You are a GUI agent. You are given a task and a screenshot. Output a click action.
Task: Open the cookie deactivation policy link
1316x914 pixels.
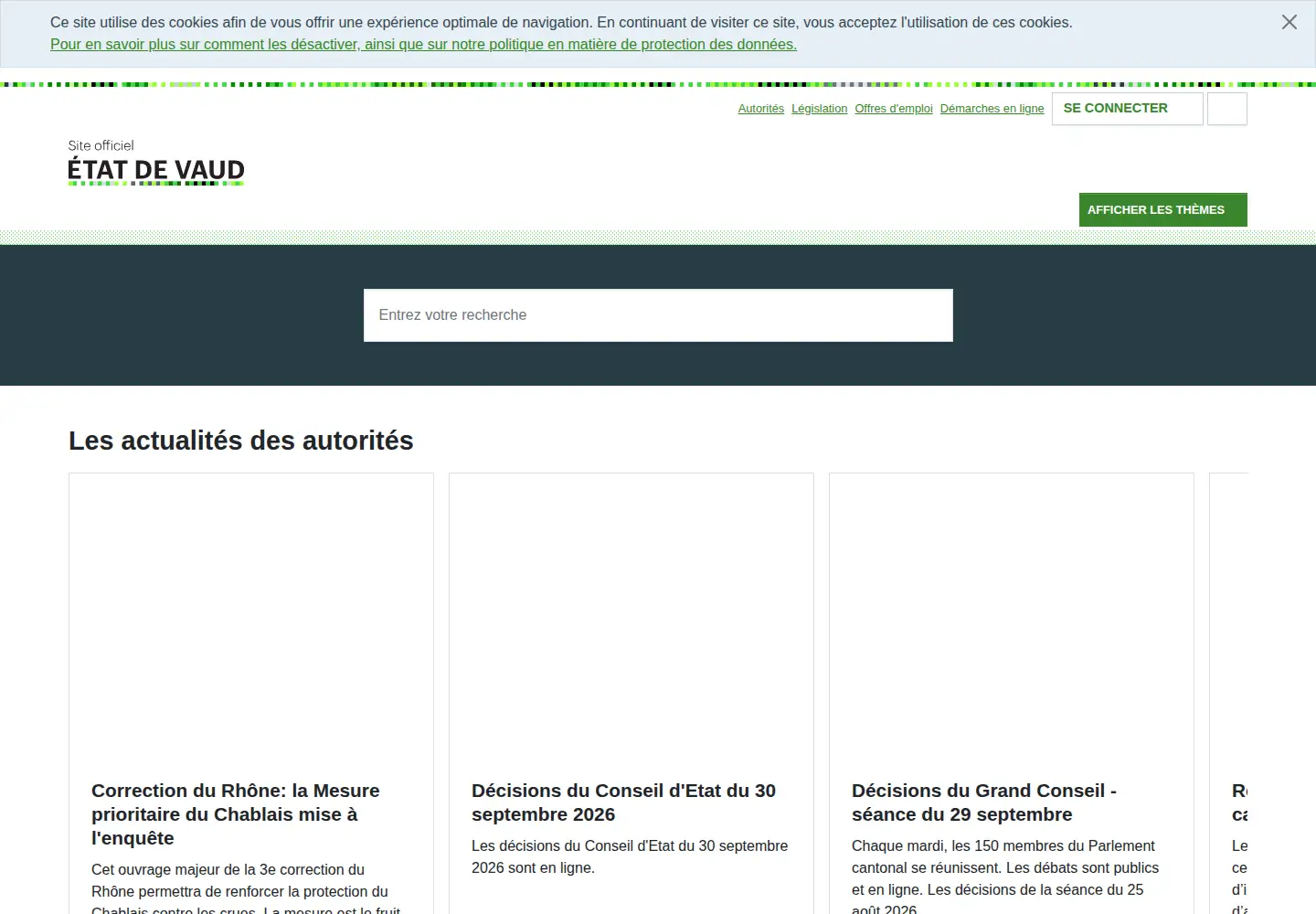(423, 44)
